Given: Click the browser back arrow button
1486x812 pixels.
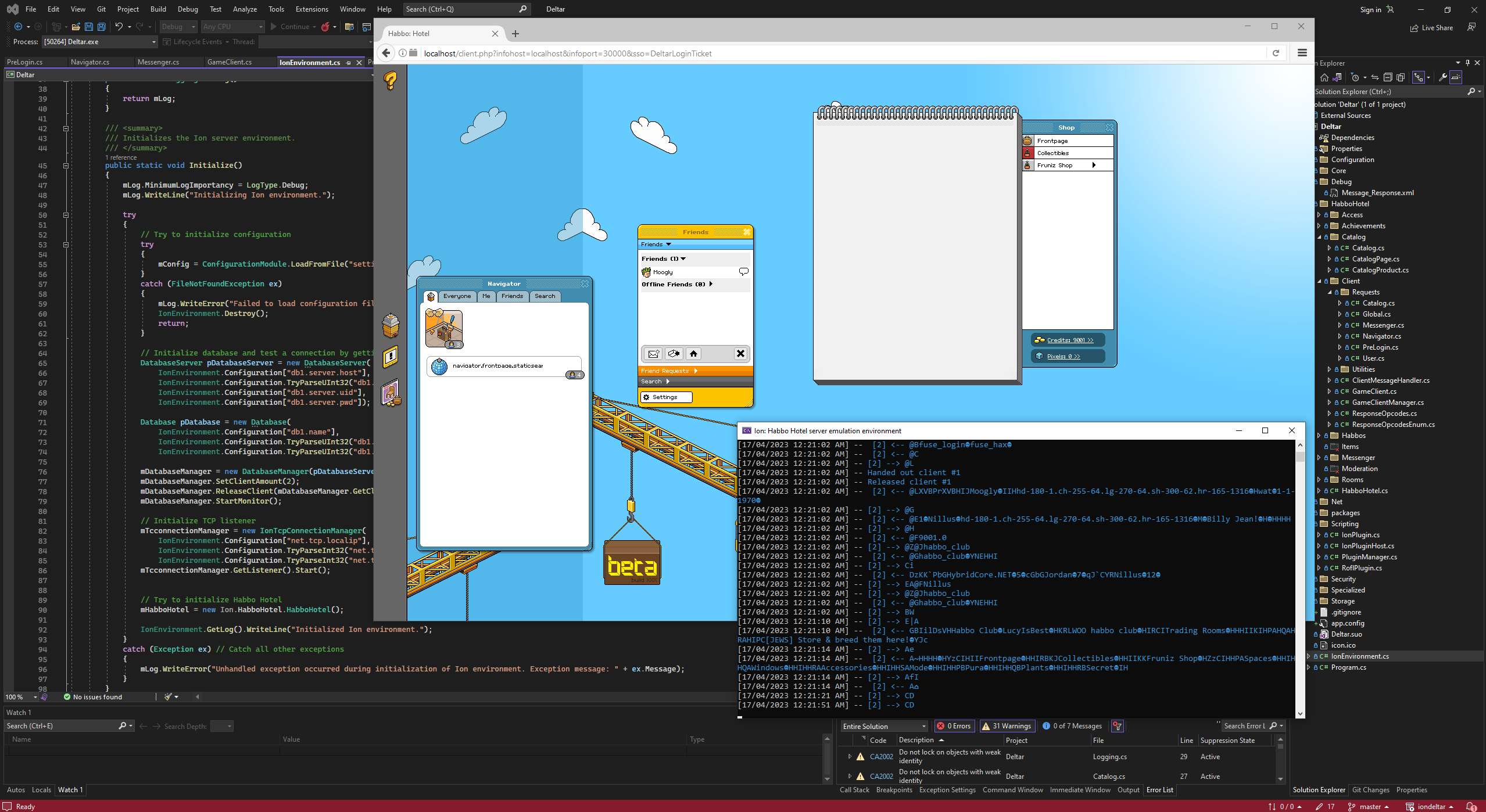Looking at the screenshot, I should coord(386,53).
